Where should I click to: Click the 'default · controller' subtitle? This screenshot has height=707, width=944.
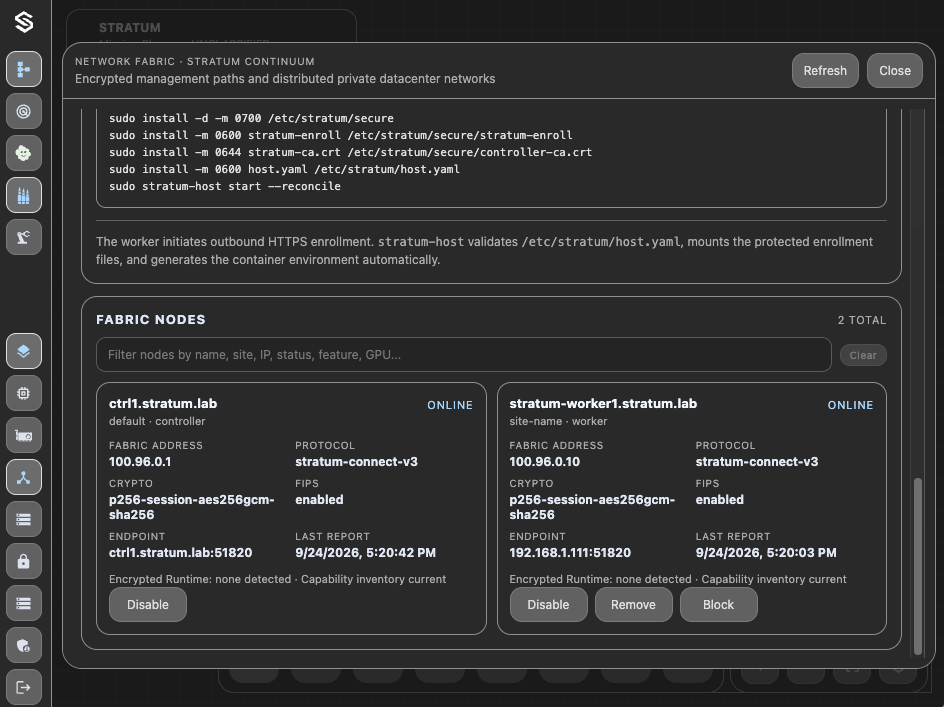coord(157,422)
